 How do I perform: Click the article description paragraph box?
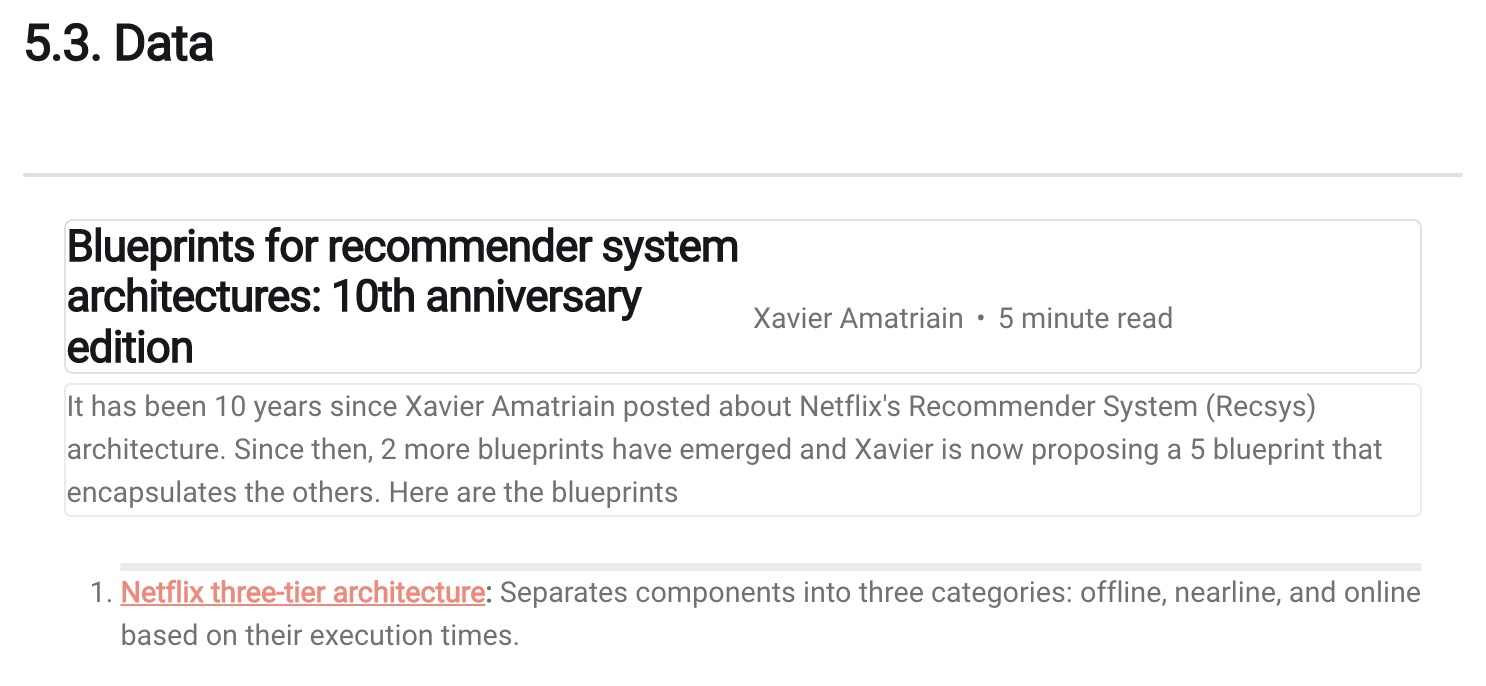pos(743,450)
